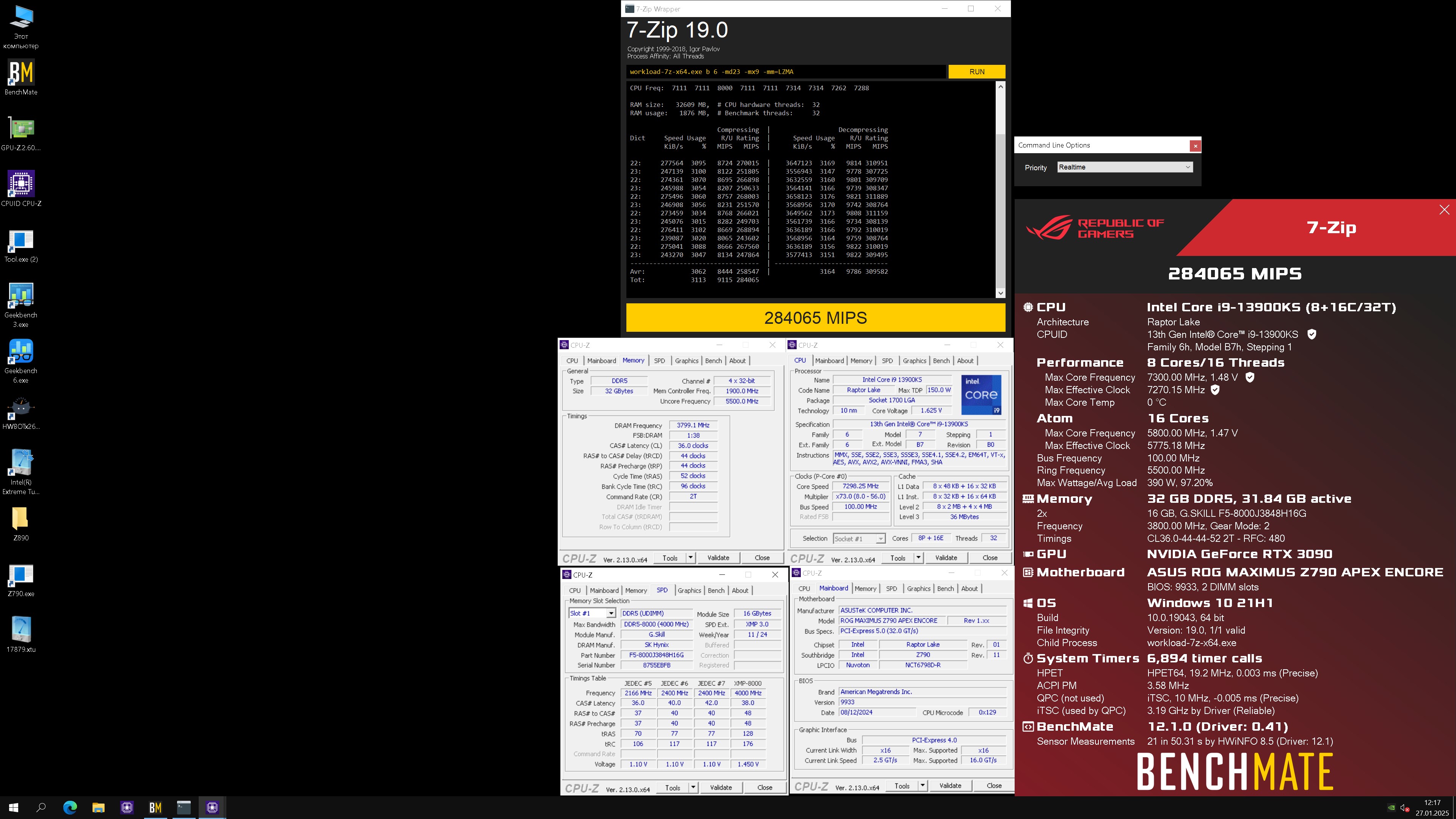Open the BenchMate desktop shortcut
Screen dimensions: 1456x819
click(21, 77)
